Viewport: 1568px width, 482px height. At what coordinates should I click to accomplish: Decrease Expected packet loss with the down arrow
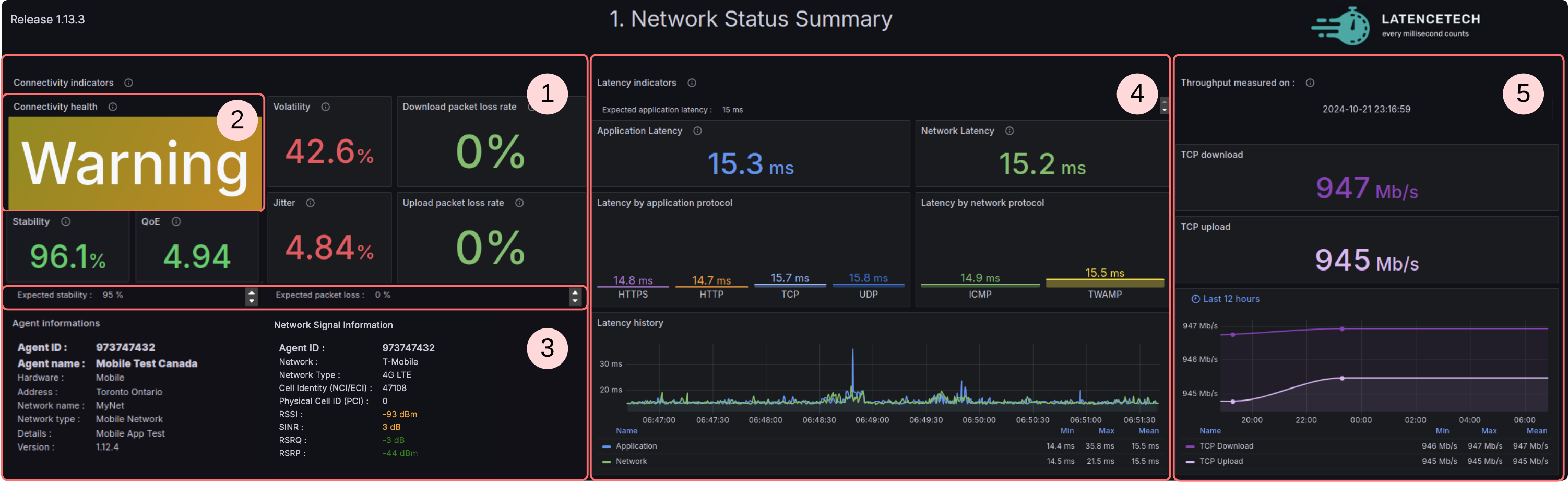click(575, 301)
